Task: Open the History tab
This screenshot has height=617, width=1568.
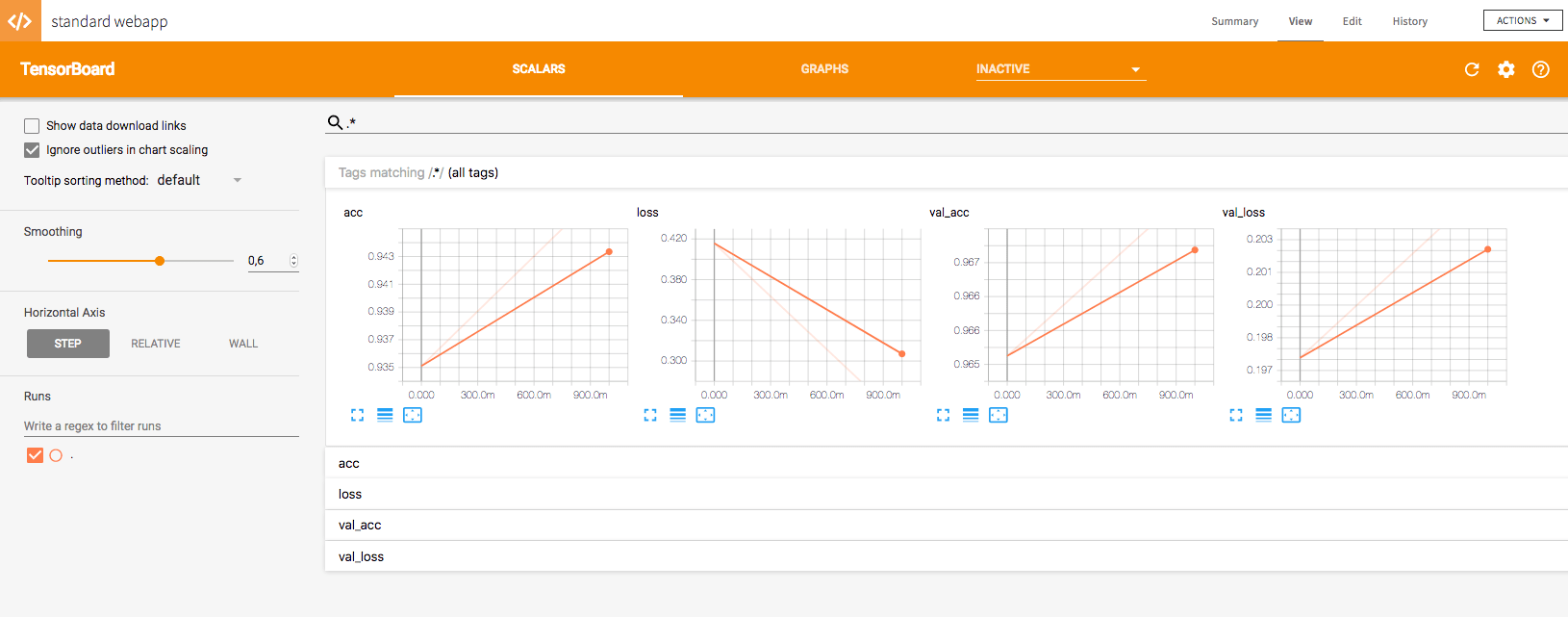Action: point(1410,21)
